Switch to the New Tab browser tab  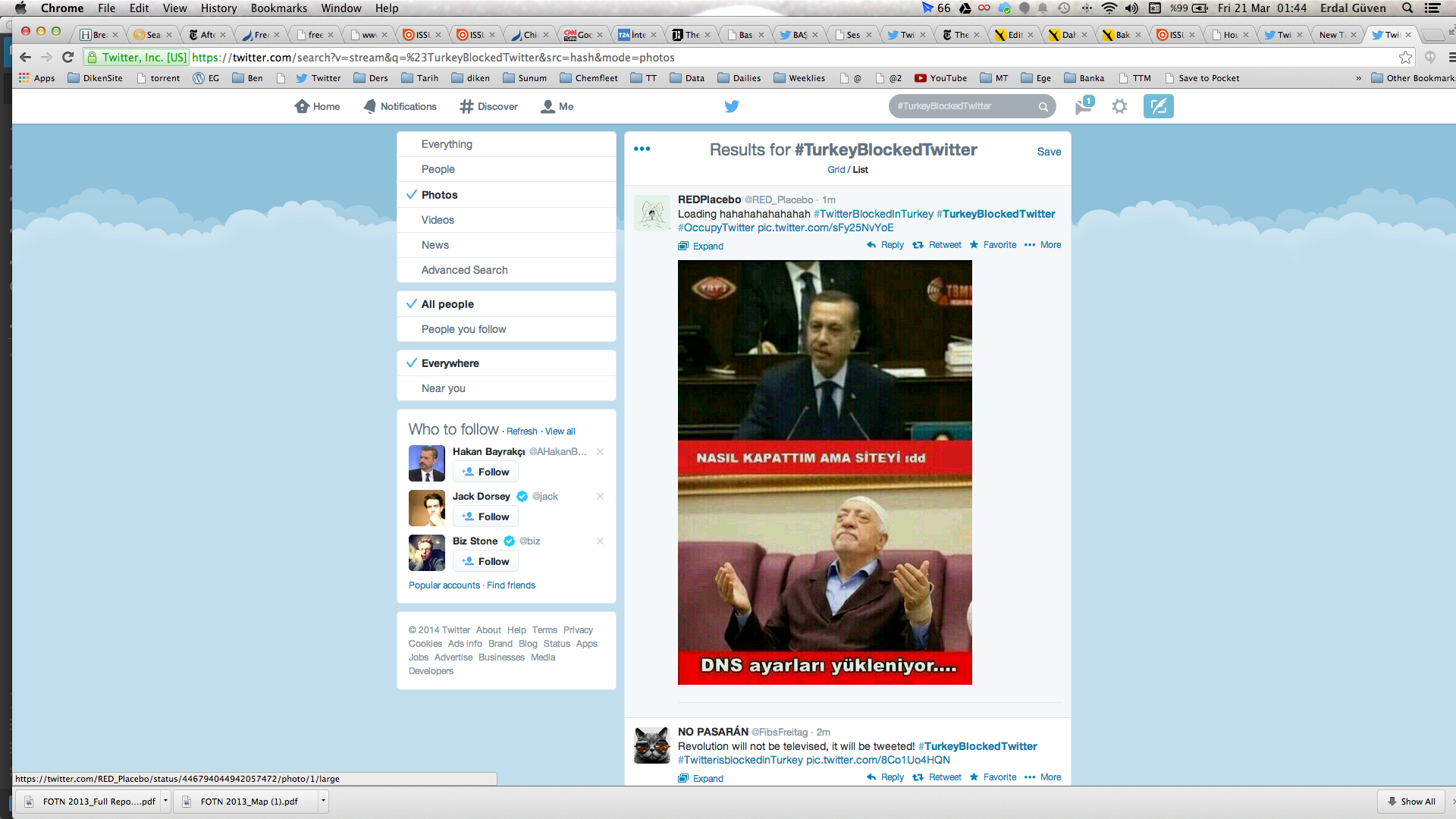point(1337,35)
